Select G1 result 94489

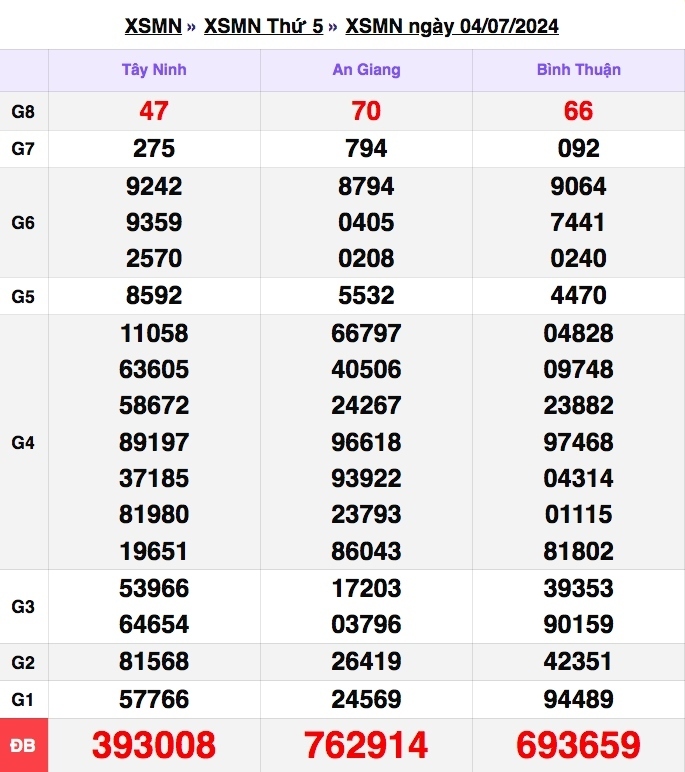(578, 699)
